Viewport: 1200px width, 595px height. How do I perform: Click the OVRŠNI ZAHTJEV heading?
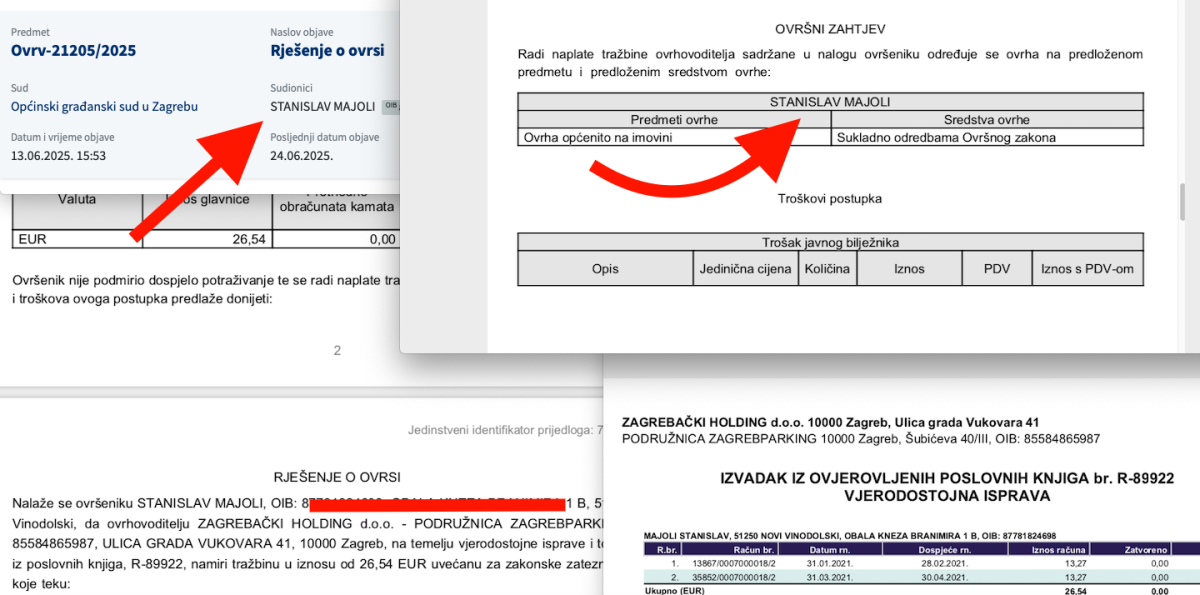pos(830,30)
